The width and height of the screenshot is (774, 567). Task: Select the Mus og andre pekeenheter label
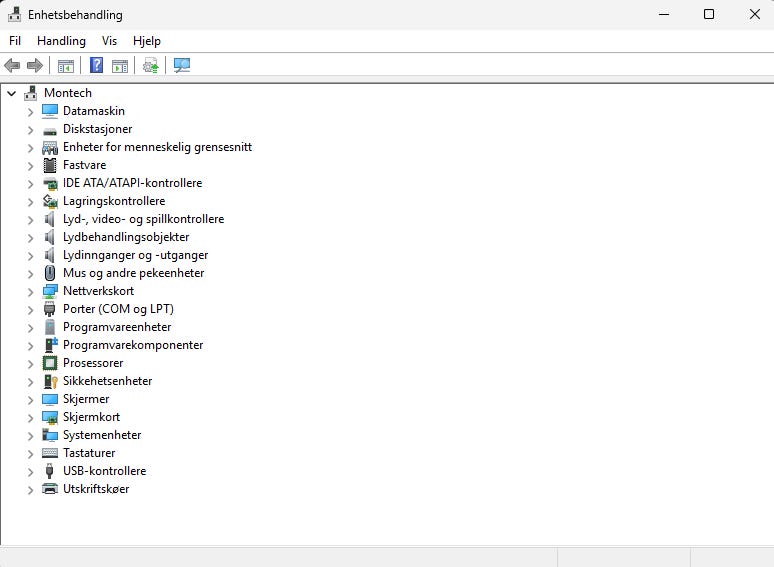[x=133, y=273]
